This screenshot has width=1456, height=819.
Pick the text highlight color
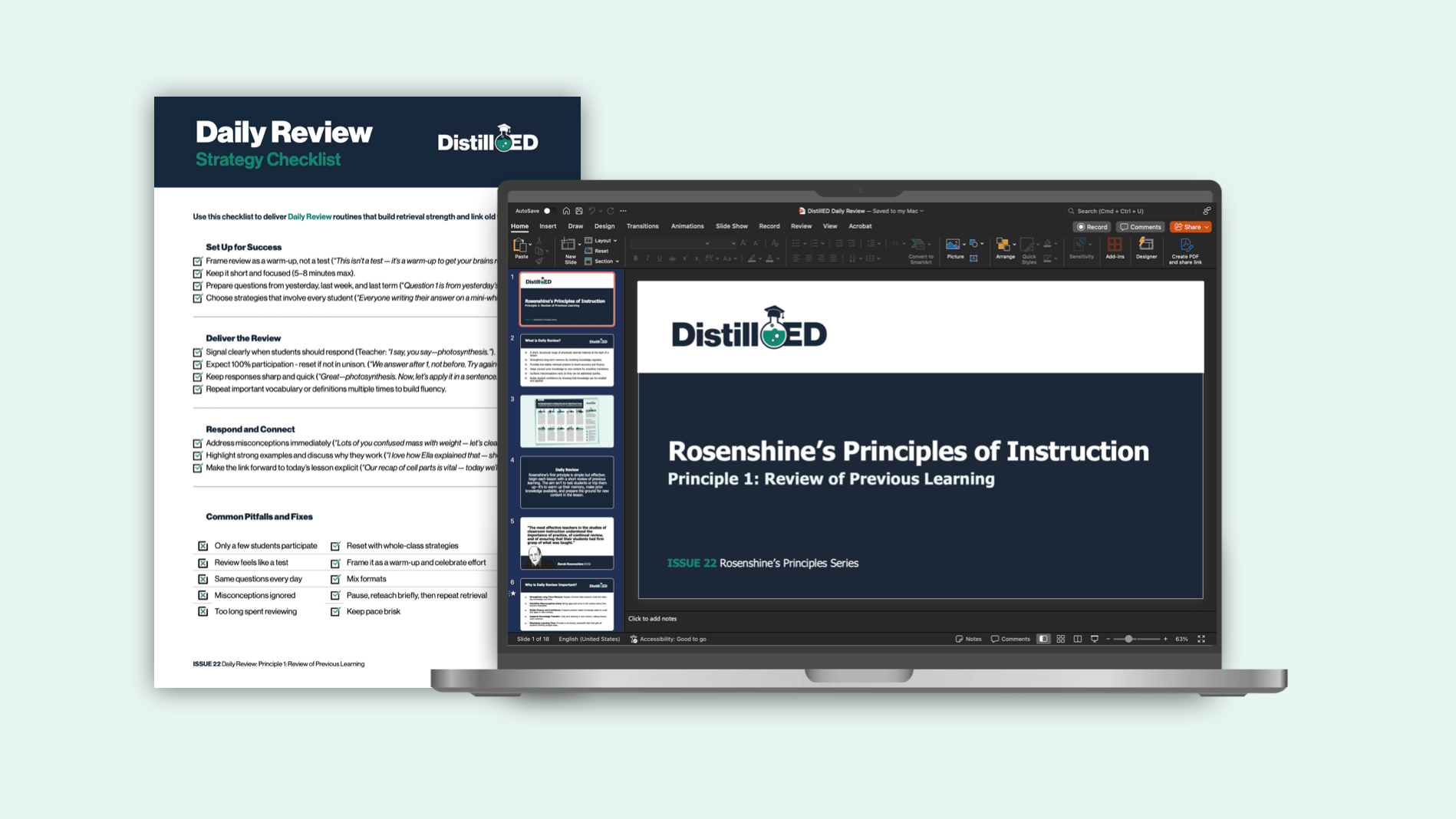752,258
